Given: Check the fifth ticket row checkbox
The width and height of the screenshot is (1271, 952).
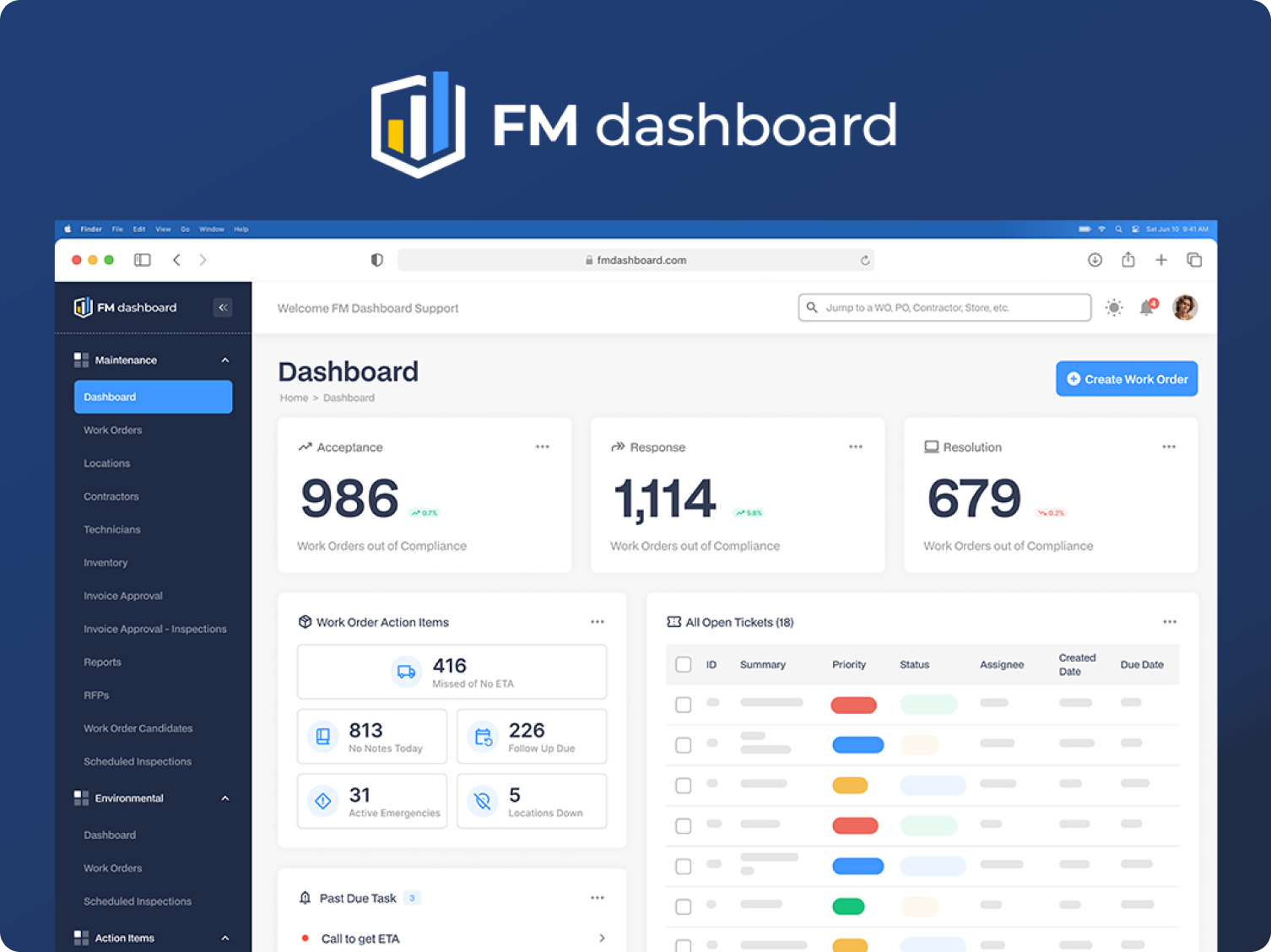Looking at the screenshot, I should [x=684, y=867].
